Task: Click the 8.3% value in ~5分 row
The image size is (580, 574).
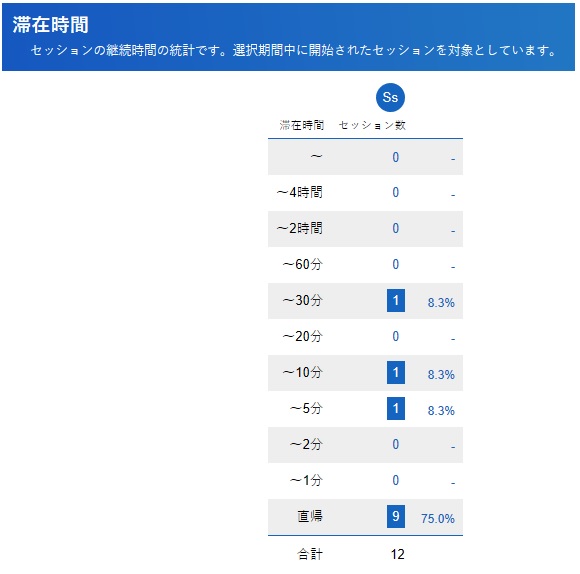Action: tap(441, 411)
